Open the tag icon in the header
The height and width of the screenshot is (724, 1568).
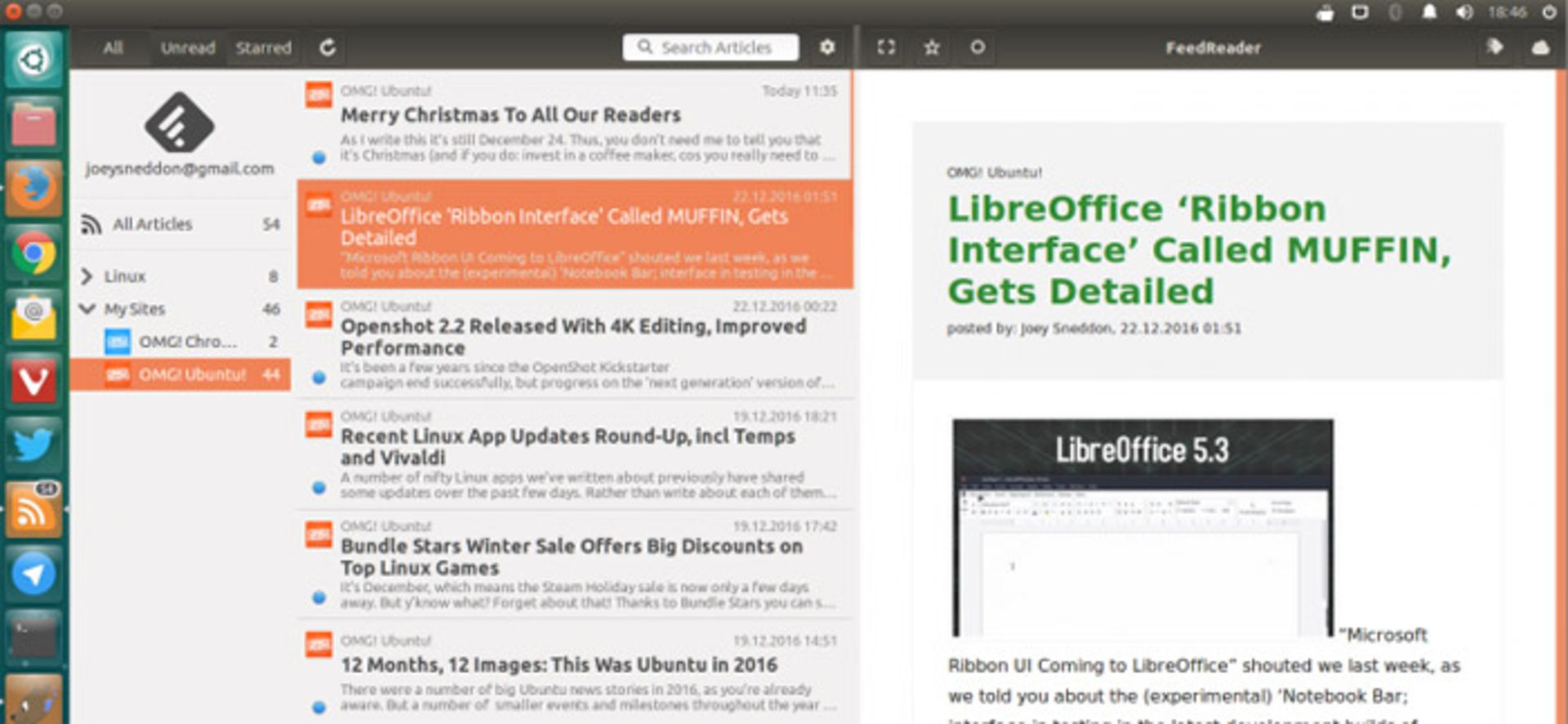(1494, 47)
